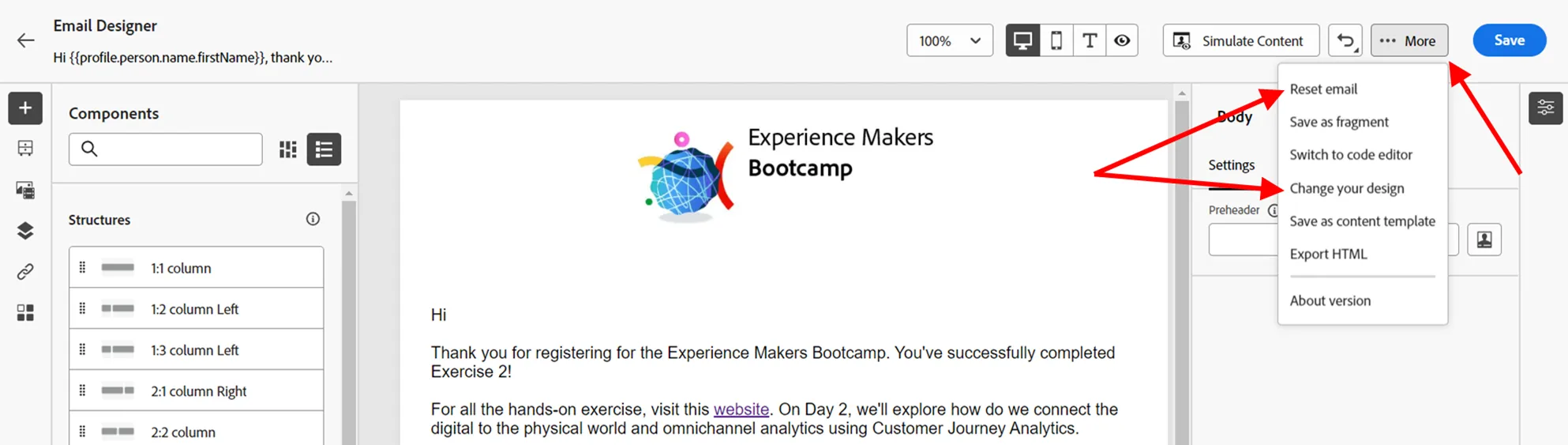Open the More options menu
This screenshot has width=1568, height=445.
point(1409,40)
